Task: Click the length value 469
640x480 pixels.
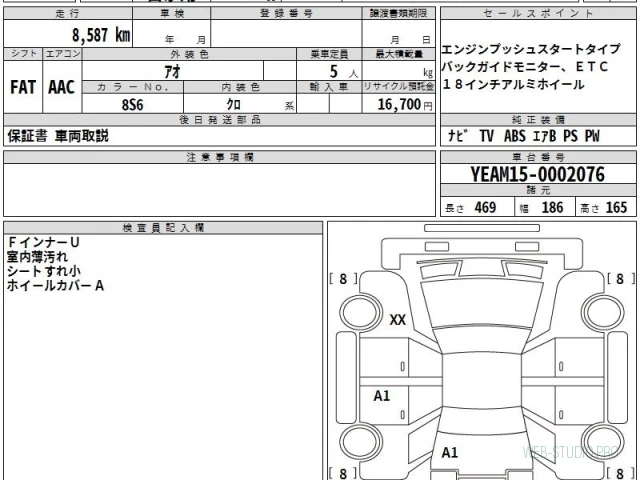Action: pyautogui.click(x=485, y=208)
